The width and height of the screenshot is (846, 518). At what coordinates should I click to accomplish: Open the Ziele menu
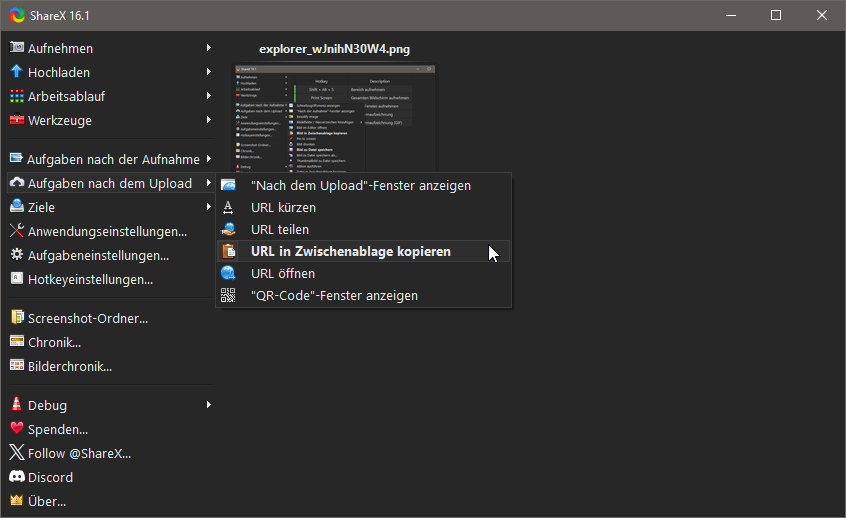[111, 207]
